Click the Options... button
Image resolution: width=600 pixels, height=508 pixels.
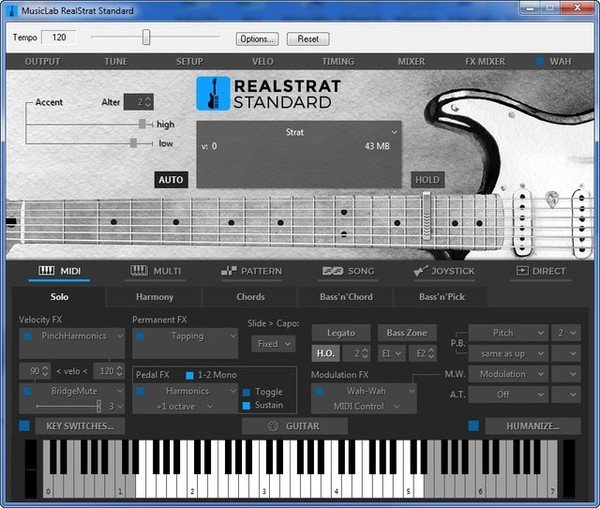point(257,39)
